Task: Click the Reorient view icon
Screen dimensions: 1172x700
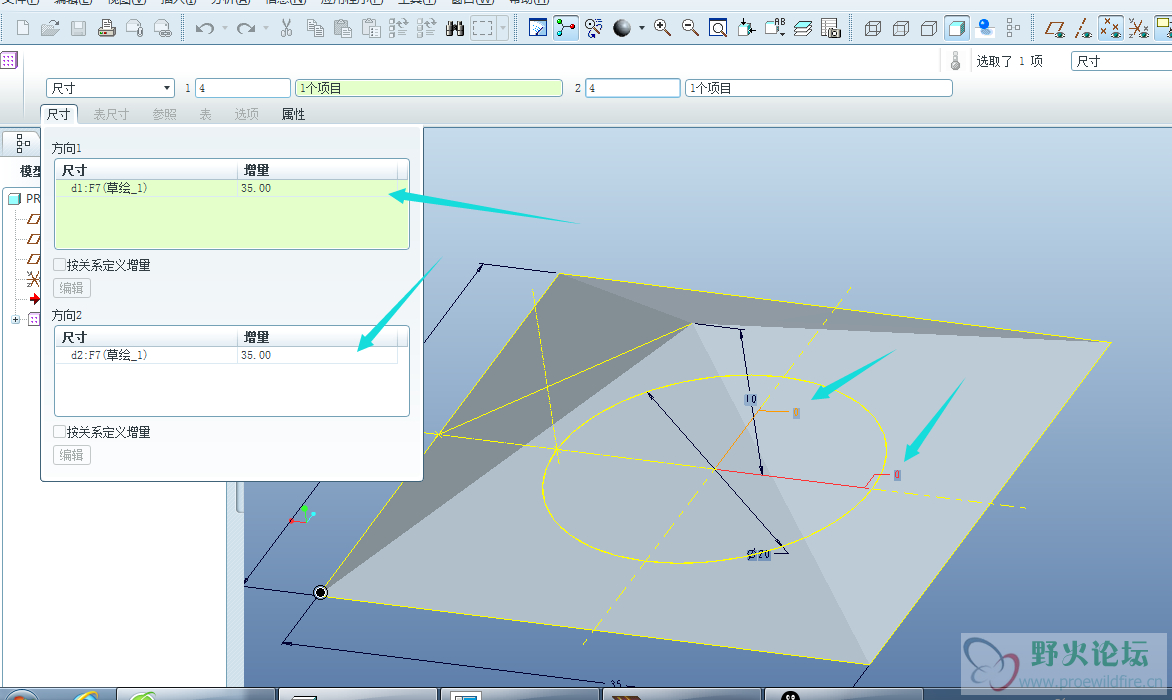Action: (746, 28)
